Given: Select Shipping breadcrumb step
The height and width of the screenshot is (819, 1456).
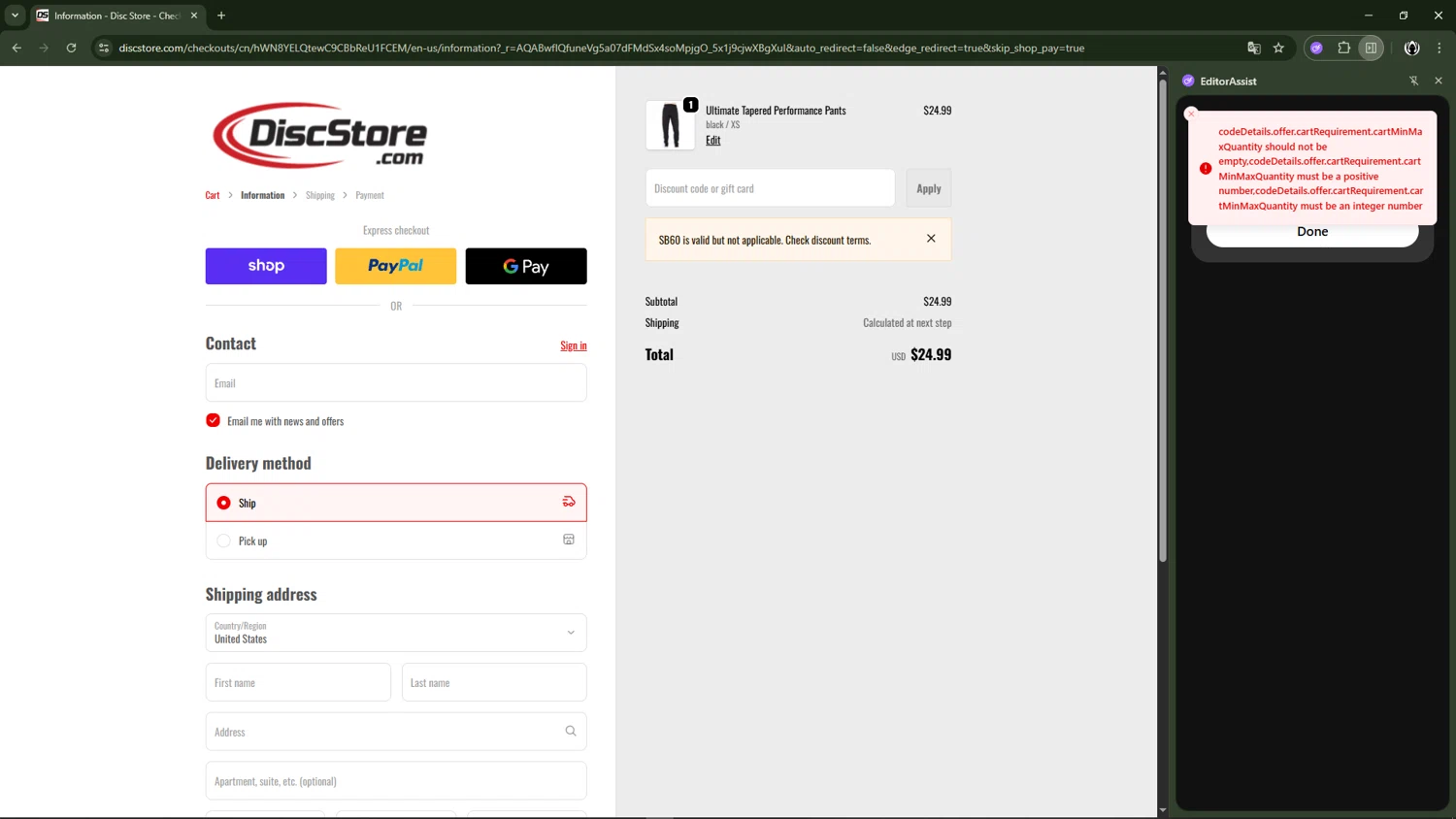Looking at the screenshot, I should point(320,195).
